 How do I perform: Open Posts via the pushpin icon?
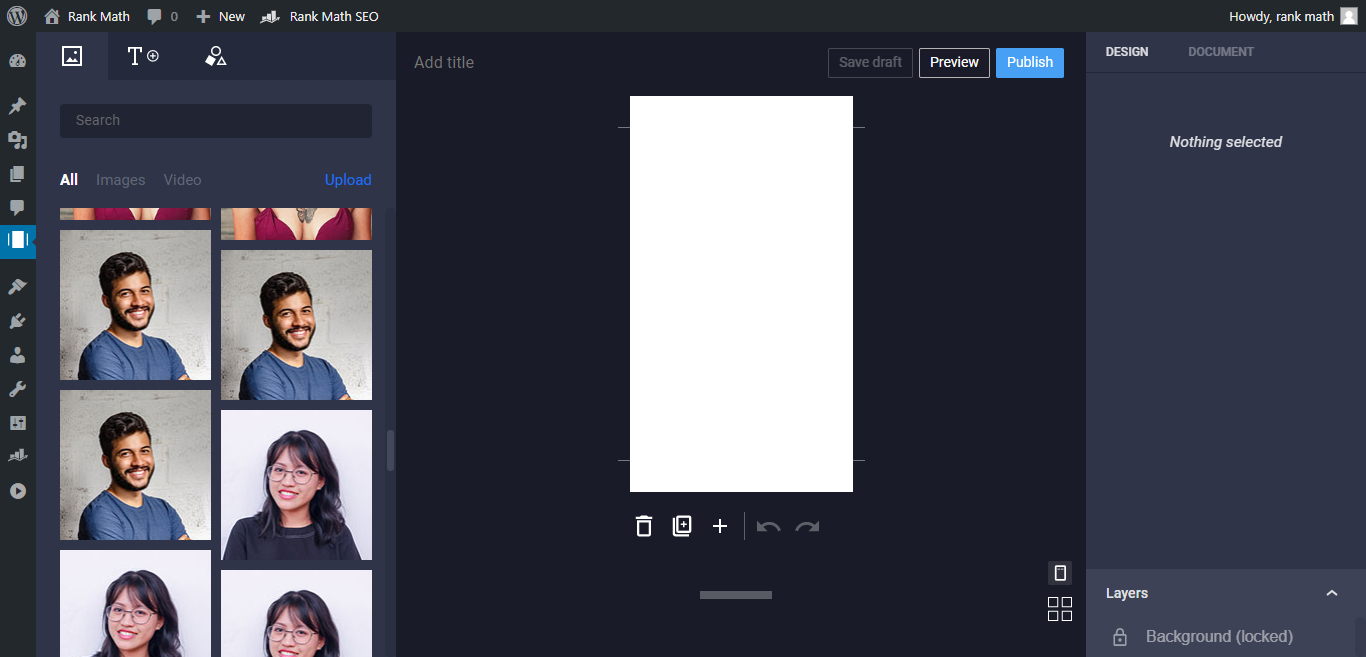17,106
